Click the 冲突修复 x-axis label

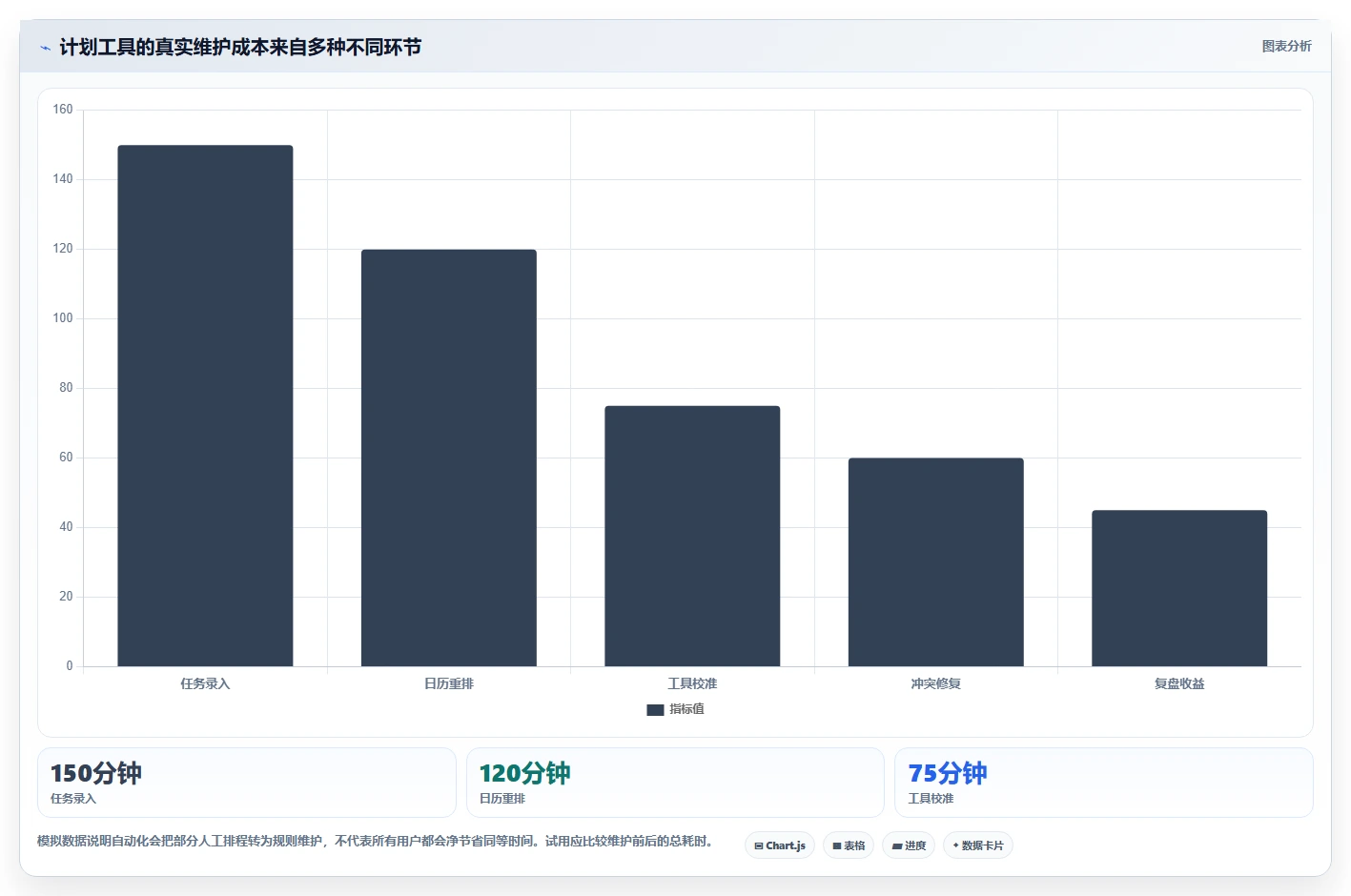(936, 683)
